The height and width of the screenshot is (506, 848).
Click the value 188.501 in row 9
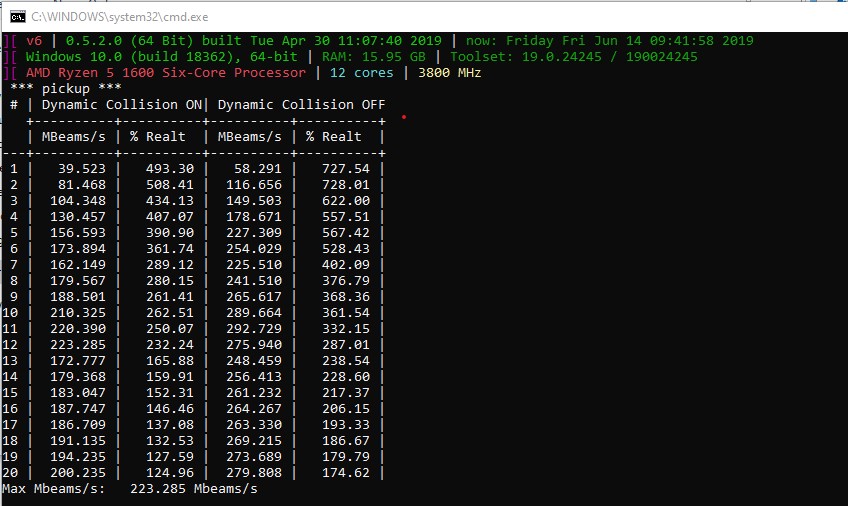click(x=78, y=297)
